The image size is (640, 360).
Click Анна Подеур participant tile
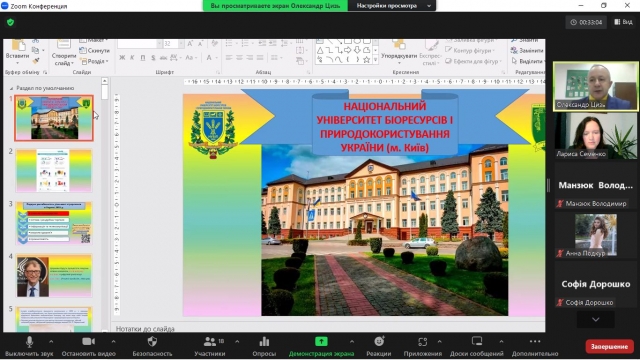(596, 236)
